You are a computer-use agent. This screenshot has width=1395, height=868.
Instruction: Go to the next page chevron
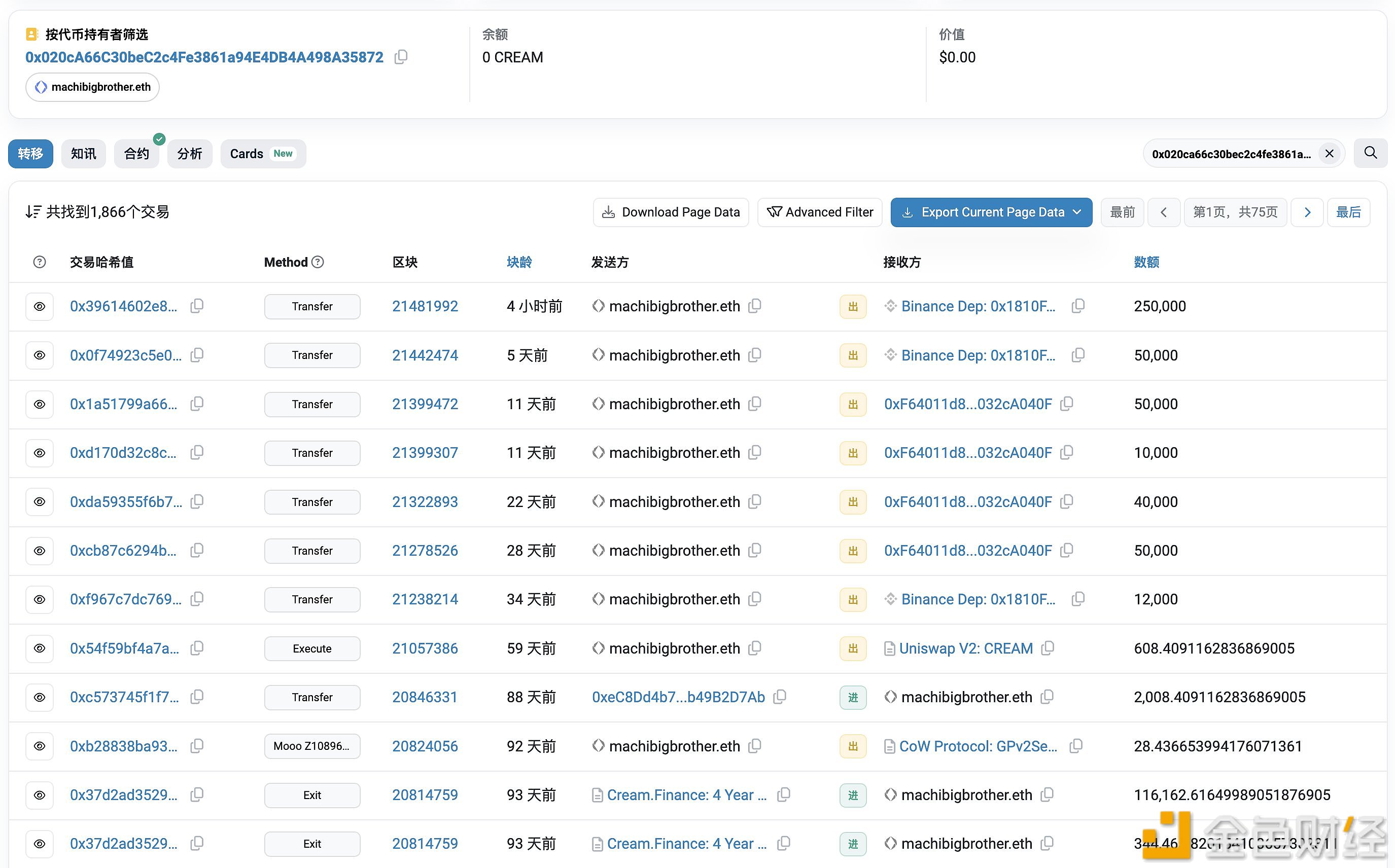pyautogui.click(x=1307, y=212)
